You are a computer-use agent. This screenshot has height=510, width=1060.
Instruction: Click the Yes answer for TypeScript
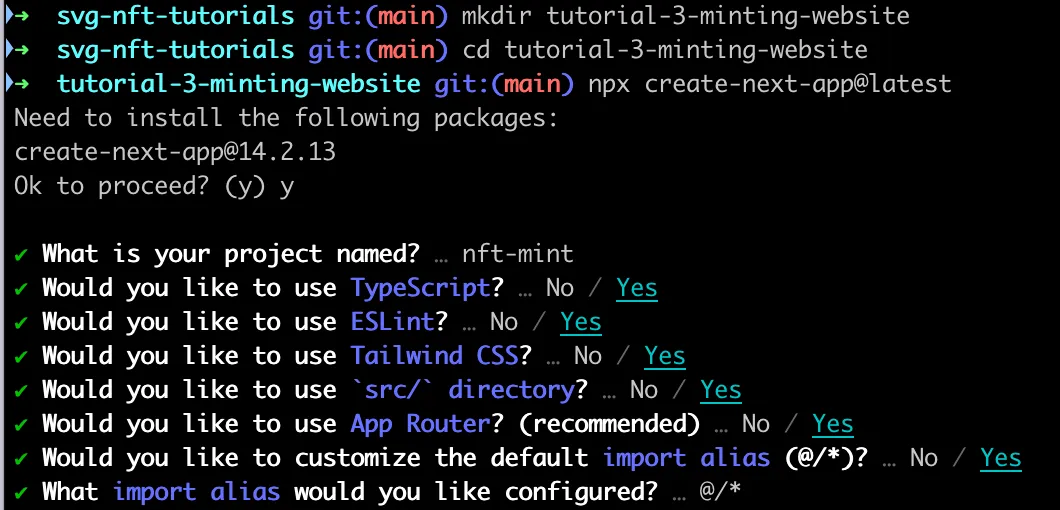[x=637, y=288]
